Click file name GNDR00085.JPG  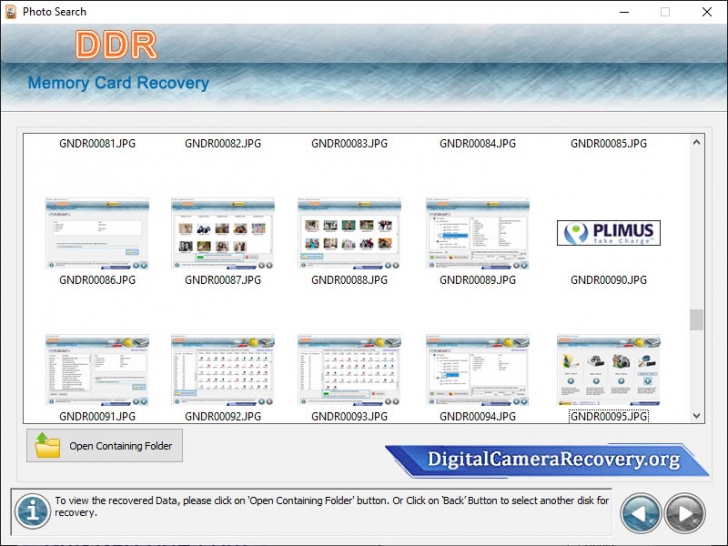click(x=608, y=143)
